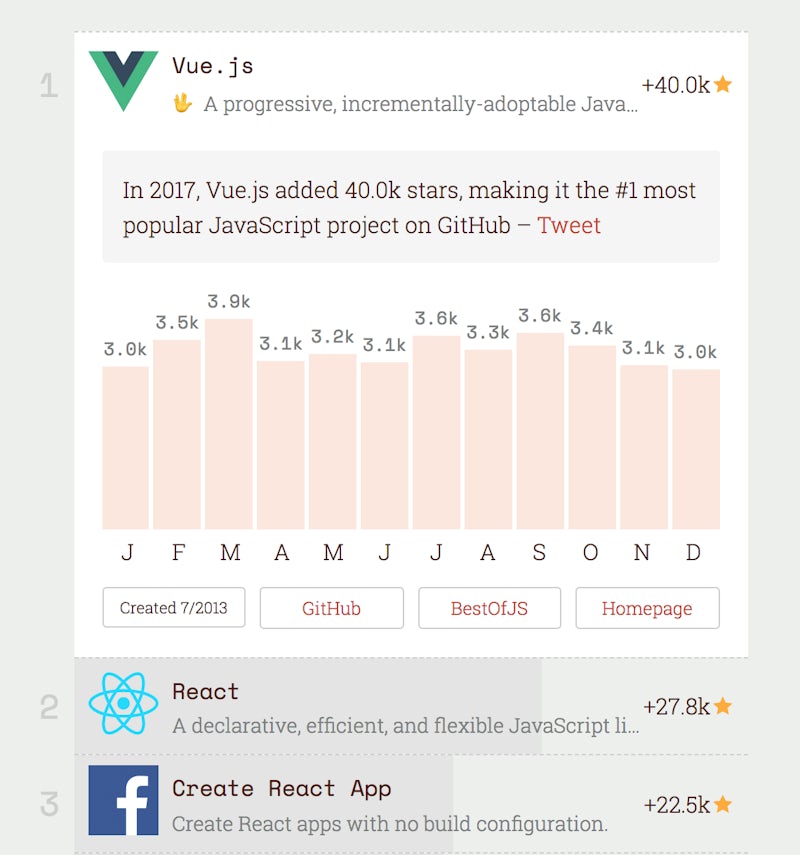Click the star icon beside +27.8k
Viewport: 800px width, 855px height.
[723, 707]
